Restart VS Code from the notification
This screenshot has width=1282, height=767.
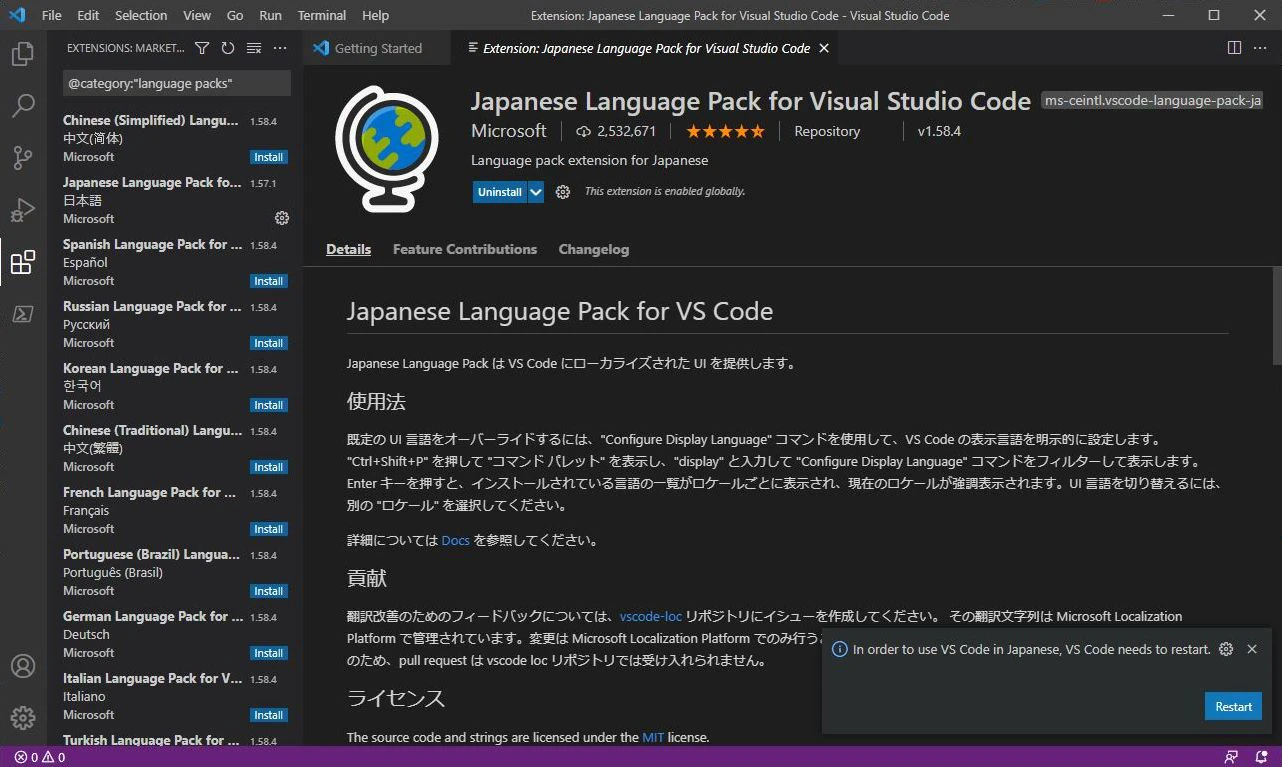point(1233,706)
